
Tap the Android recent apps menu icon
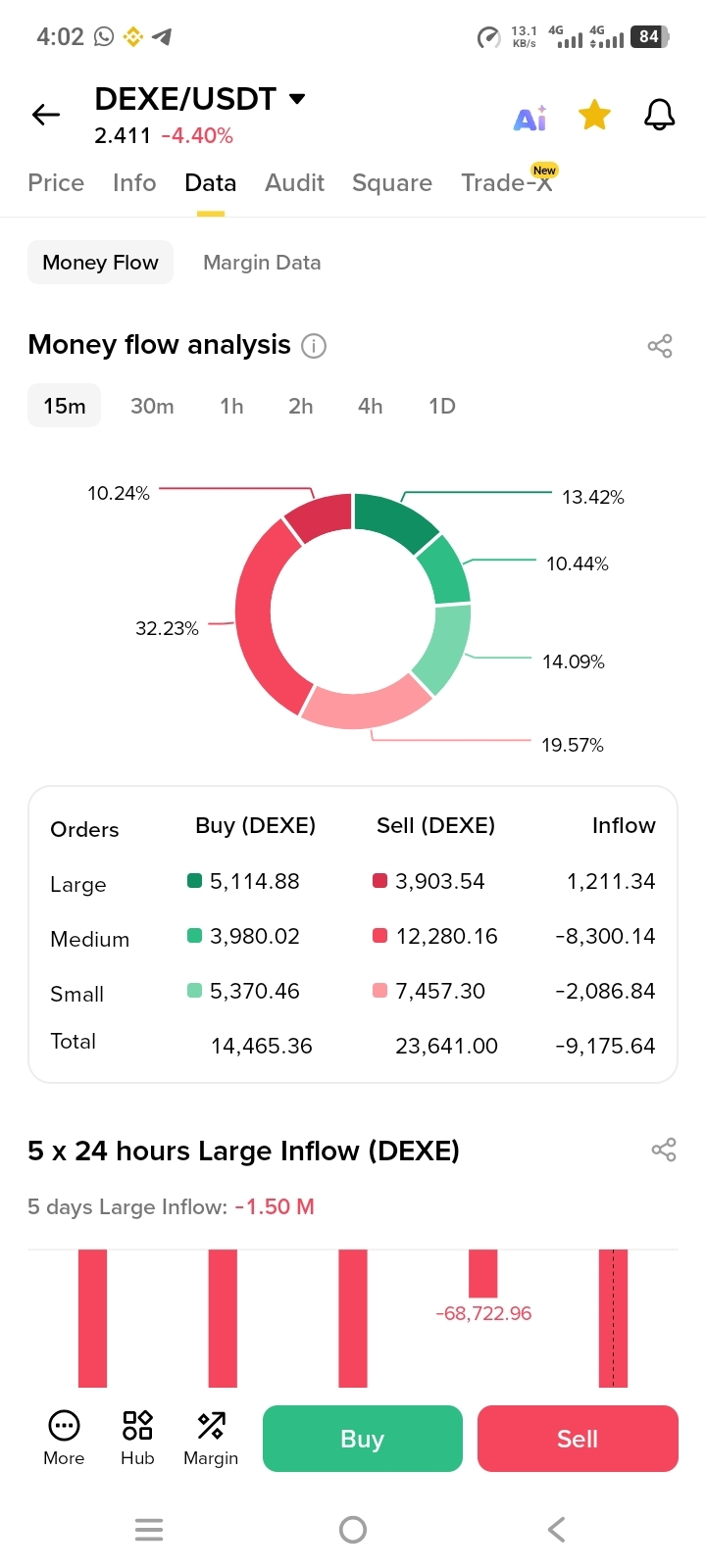click(149, 1530)
